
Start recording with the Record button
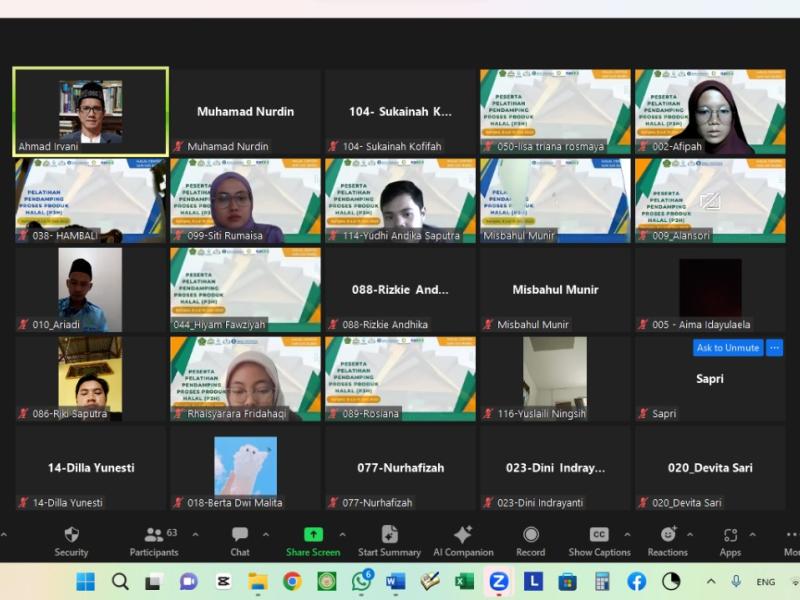(530, 535)
